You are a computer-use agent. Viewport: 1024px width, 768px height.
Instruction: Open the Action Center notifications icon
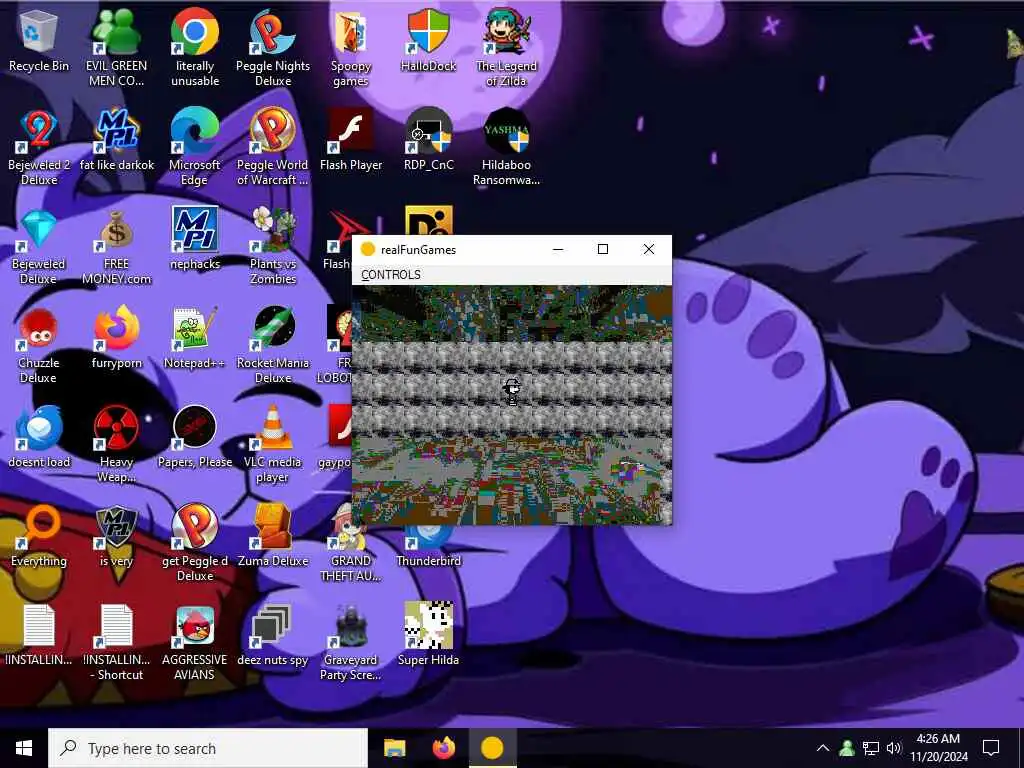point(991,748)
